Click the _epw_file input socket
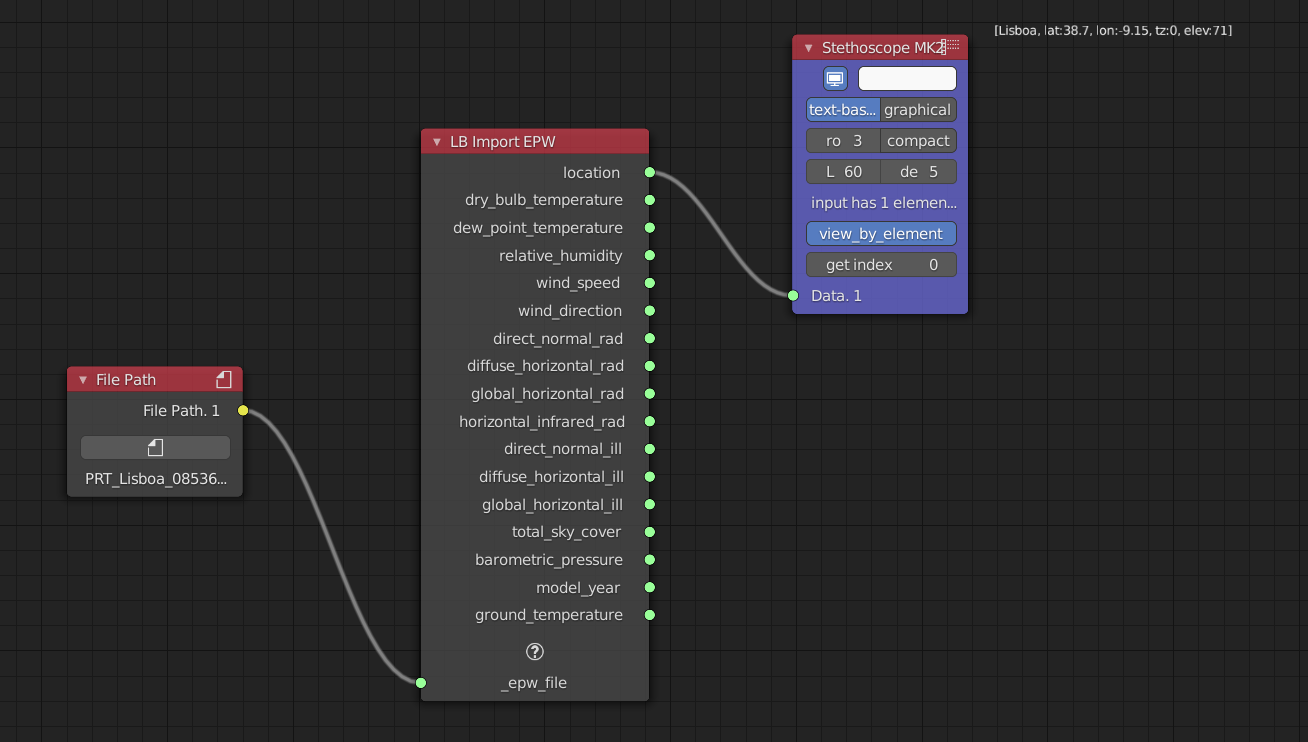Screen dimensions: 1308x742 click(x=421, y=683)
